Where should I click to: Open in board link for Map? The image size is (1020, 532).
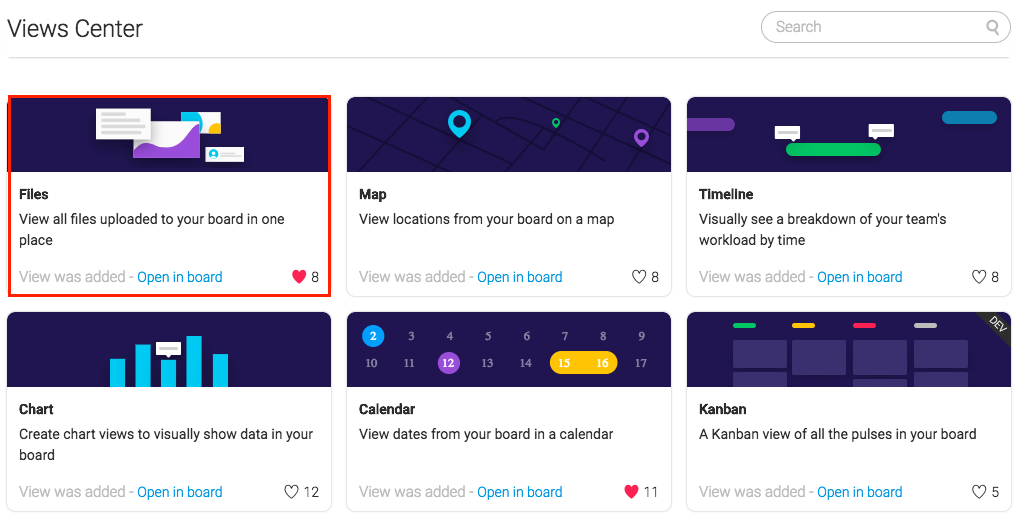click(x=520, y=277)
